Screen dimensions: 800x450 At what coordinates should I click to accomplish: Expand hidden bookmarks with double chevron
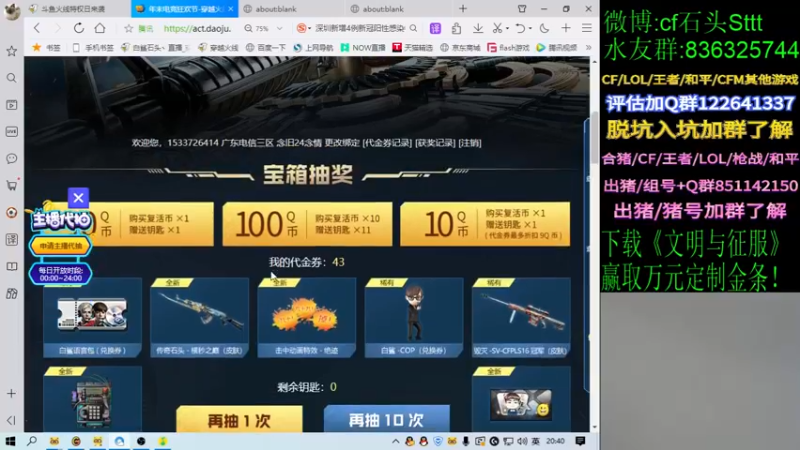(588, 47)
